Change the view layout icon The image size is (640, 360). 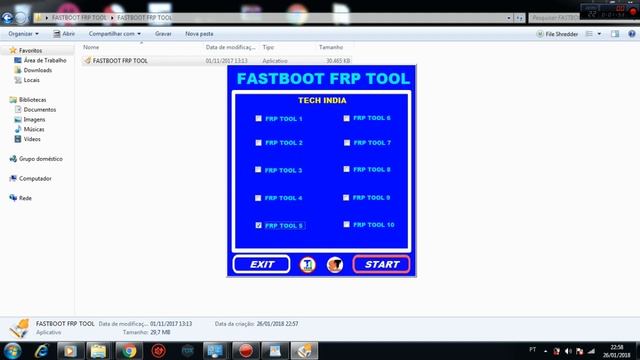(x=589, y=34)
